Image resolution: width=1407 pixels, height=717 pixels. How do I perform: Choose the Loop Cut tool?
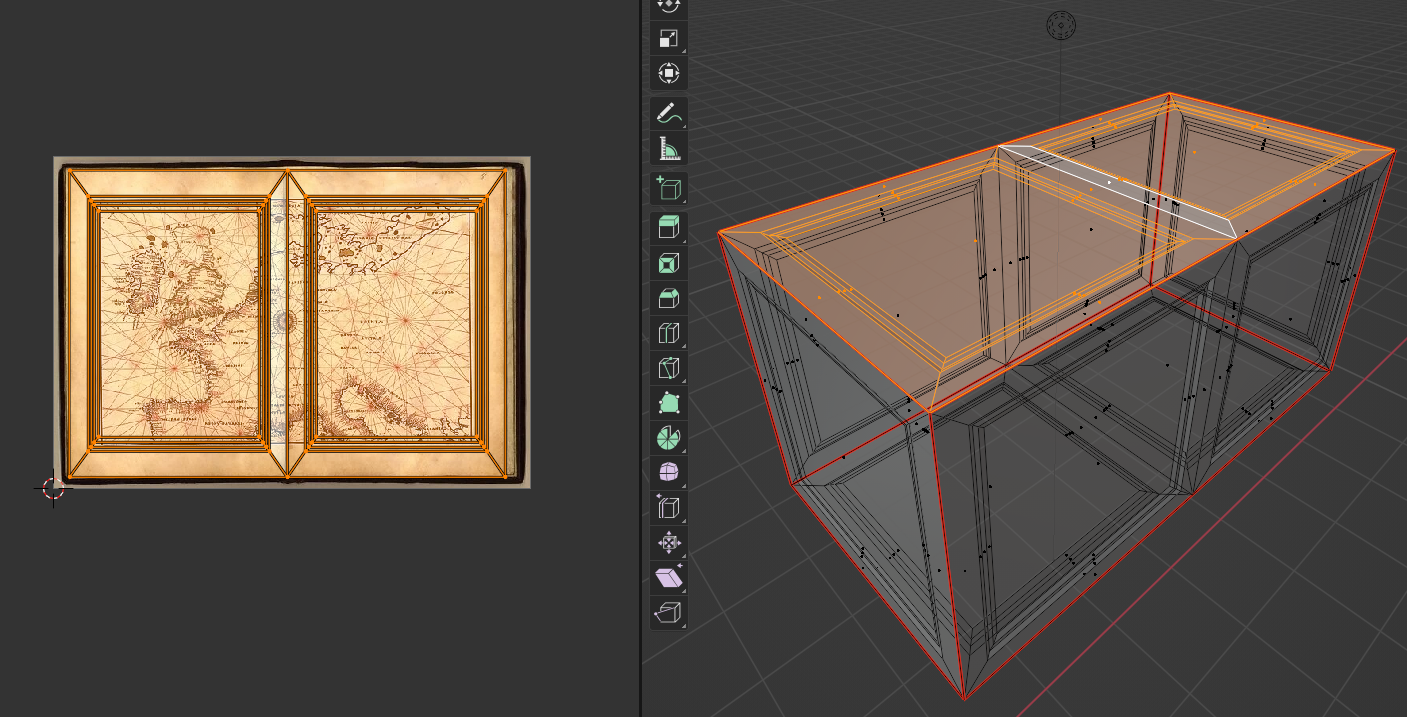pyautogui.click(x=669, y=334)
